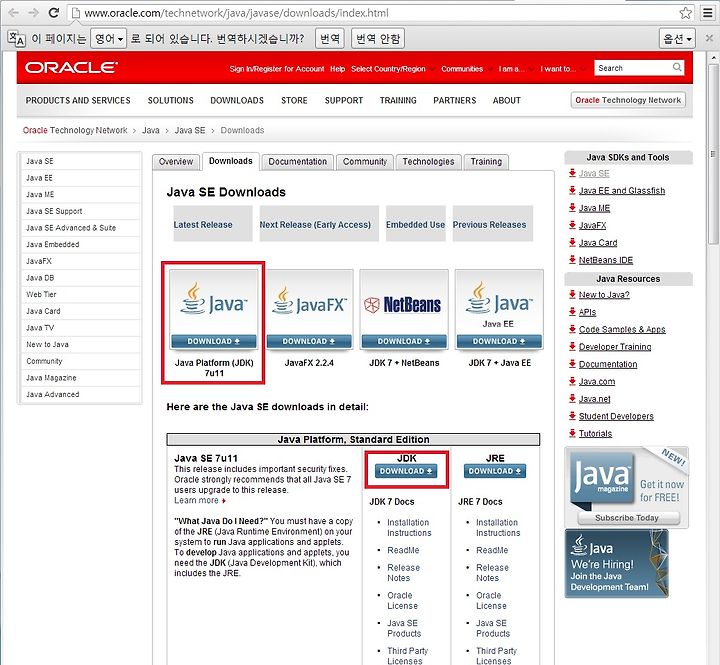
Task: Click Sign In/Register for Account
Action: 277,69
